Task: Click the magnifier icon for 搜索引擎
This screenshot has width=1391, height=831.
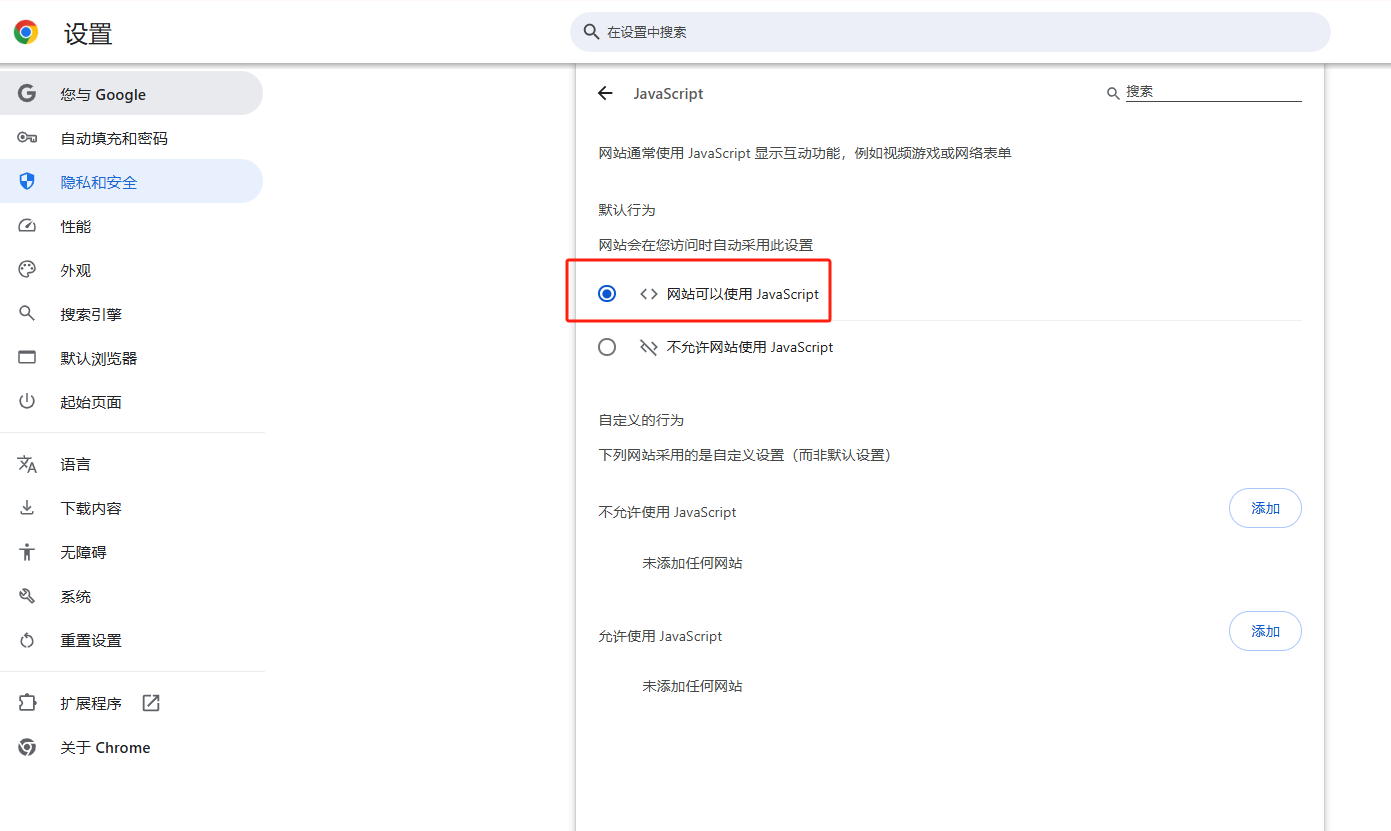Action: tap(27, 314)
